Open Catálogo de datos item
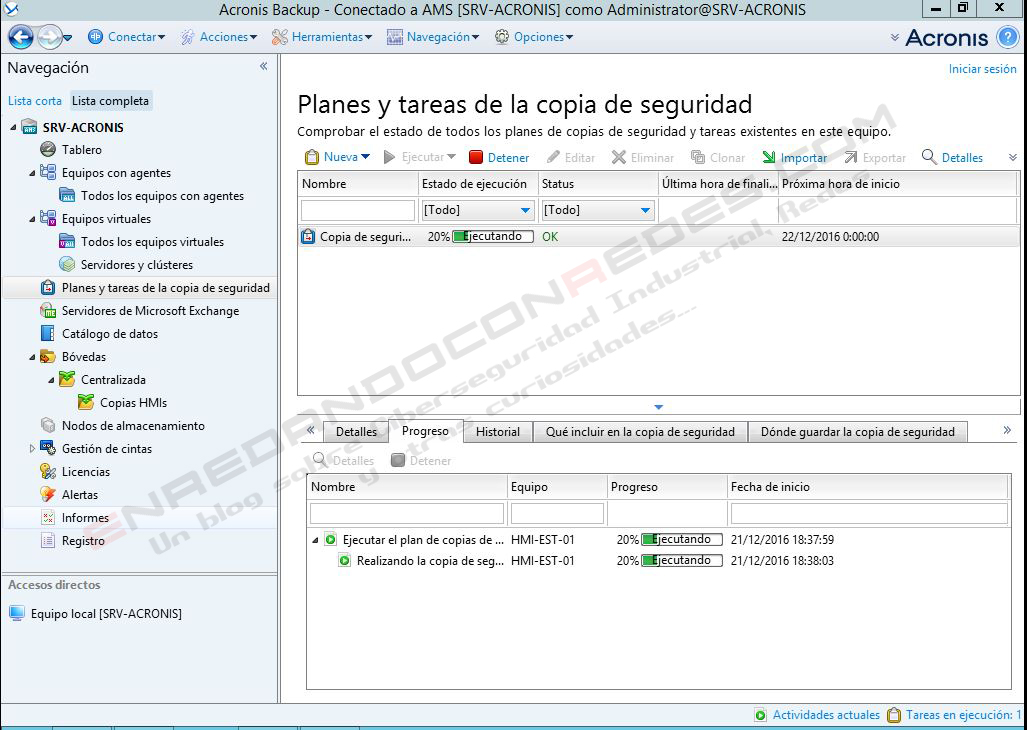Viewport: 1027px width, 730px height. (109, 333)
